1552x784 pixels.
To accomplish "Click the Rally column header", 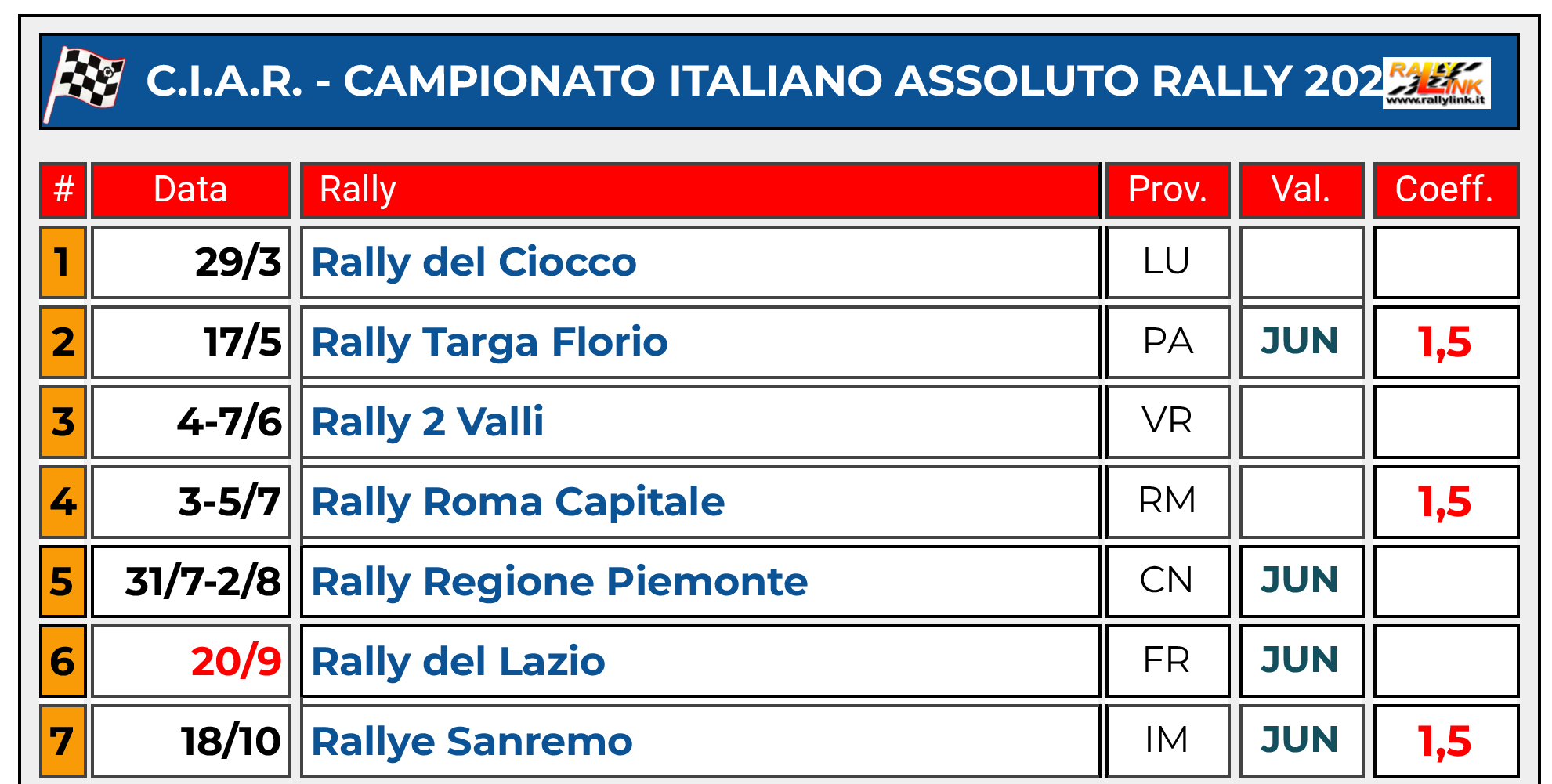I will 358,190.
